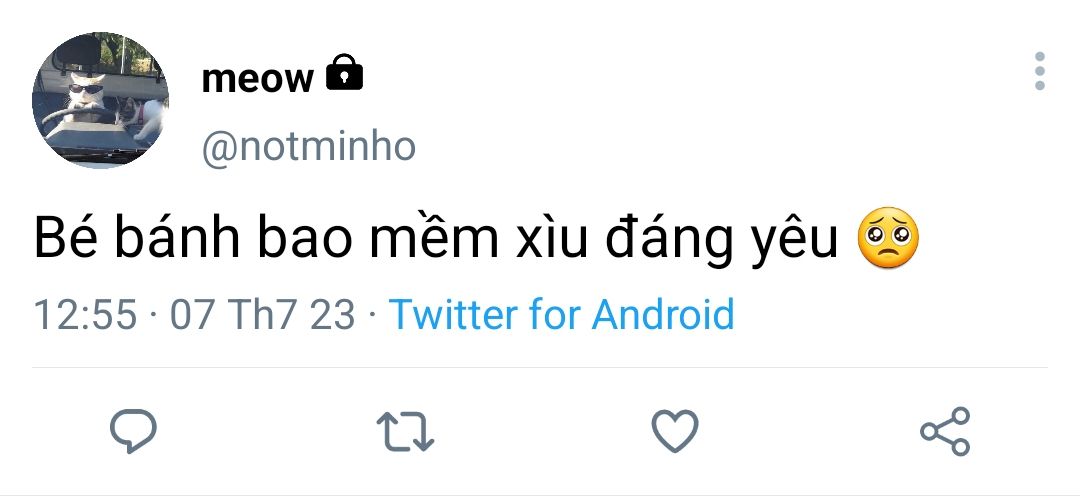Open the three-dot overflow menu
Viewport: 1080px width, 496px height.
[x=1039, y=71]
